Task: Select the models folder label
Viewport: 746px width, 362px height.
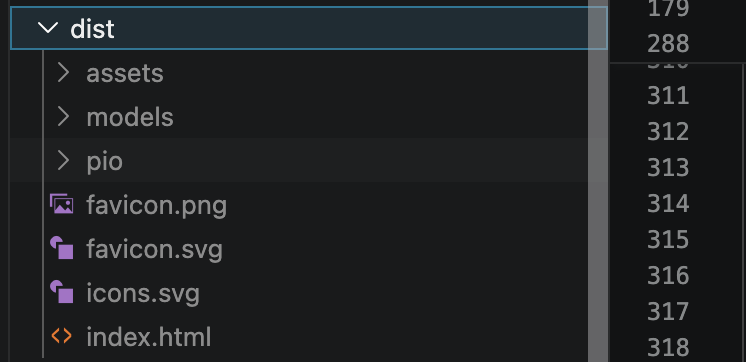Action: coord(130,117)
